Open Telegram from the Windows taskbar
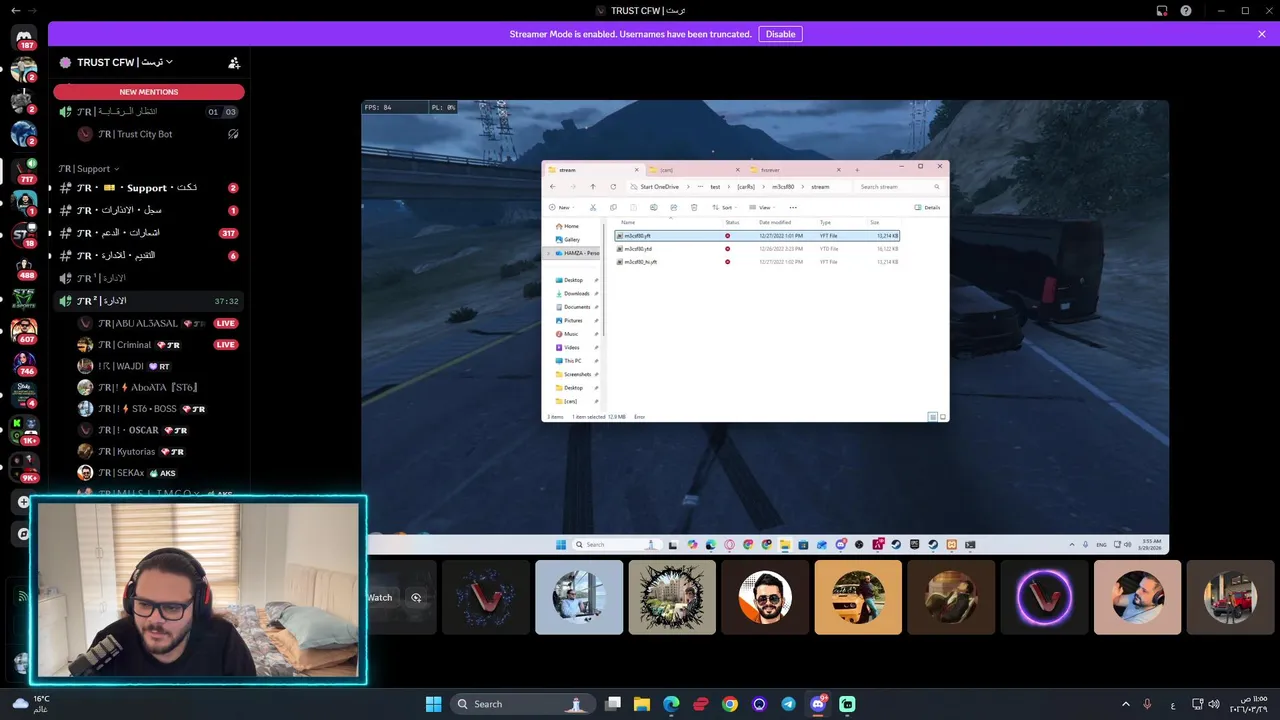The width and height of the screenshot is (1280, 720). [x=789, y=704]
